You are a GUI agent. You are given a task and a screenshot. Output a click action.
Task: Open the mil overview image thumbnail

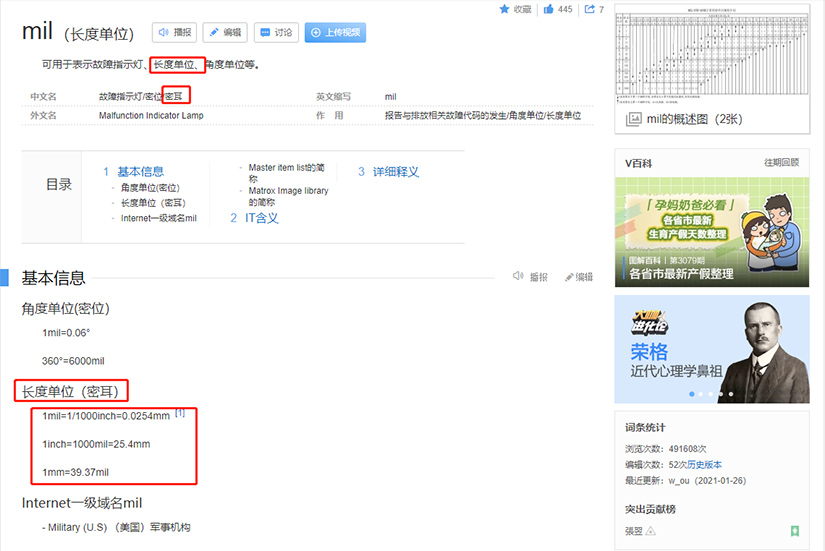(712, 55)
